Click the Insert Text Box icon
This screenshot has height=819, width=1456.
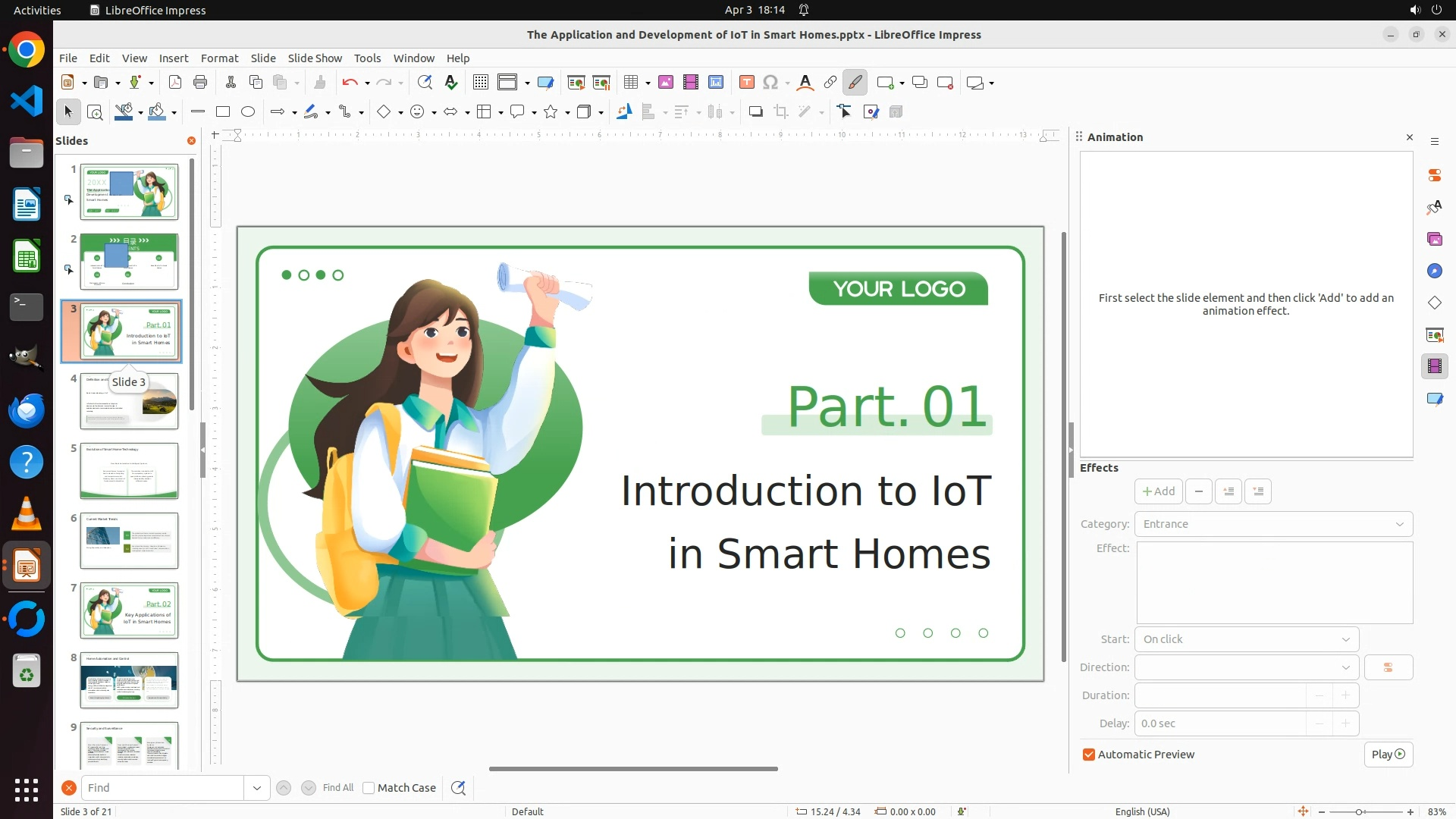click(746, 83)
